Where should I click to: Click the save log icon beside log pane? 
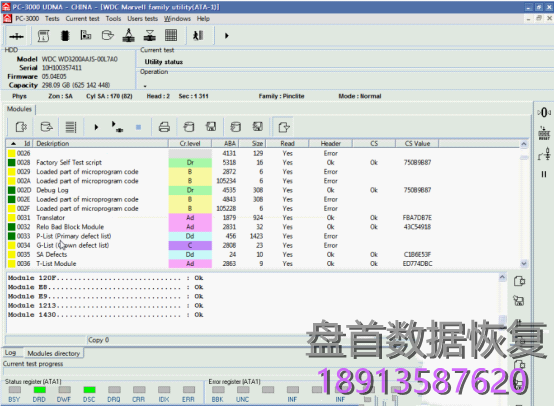point(519,301)
